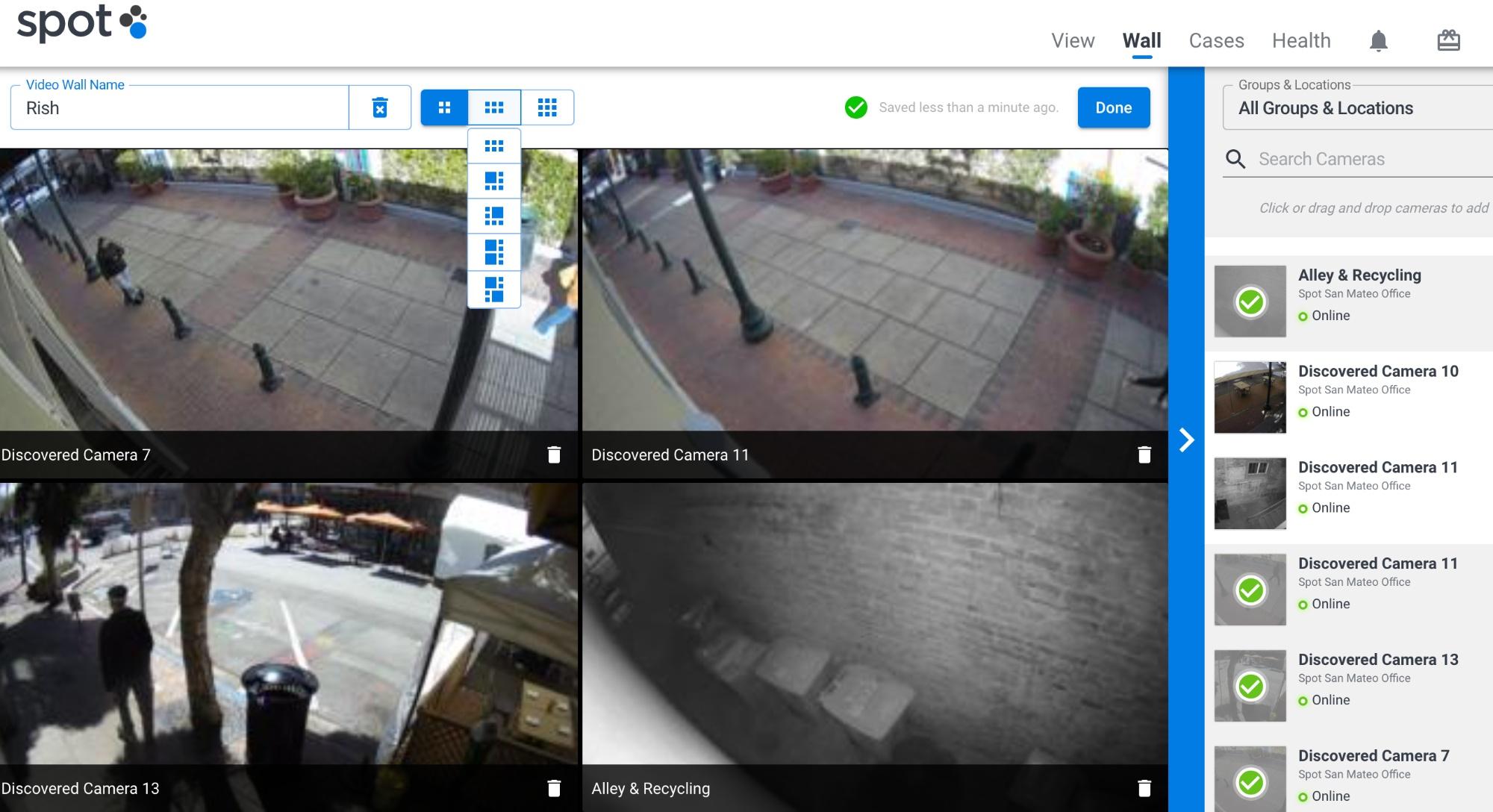The height and width of the screenshot is (812, 1493).
Task: Select the 3x3 grid layout
Action: (x=547, y=107)
